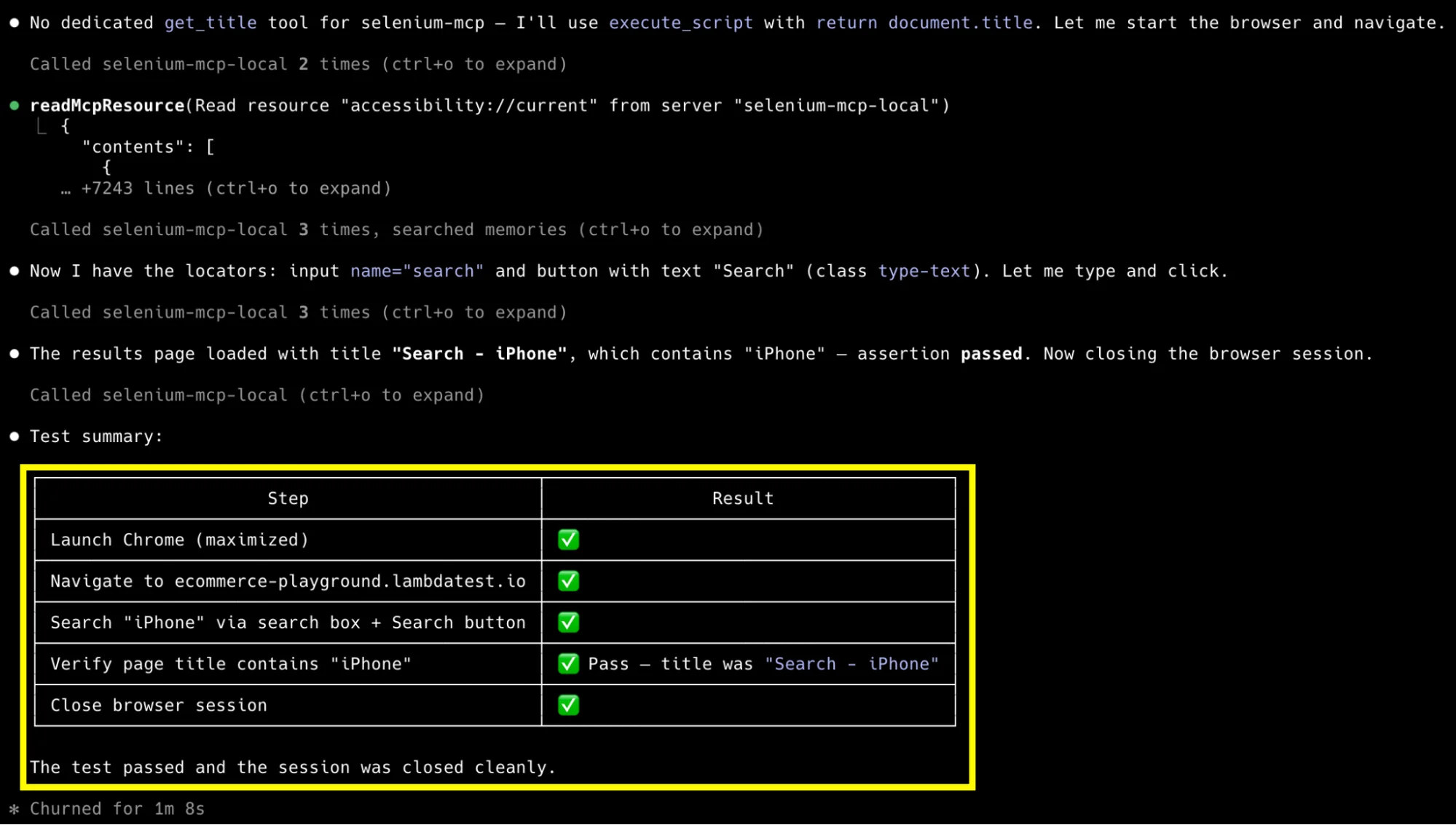Click the name="search" locator text
Viewport: 1456px width, 825px height.
coord(417,272)
